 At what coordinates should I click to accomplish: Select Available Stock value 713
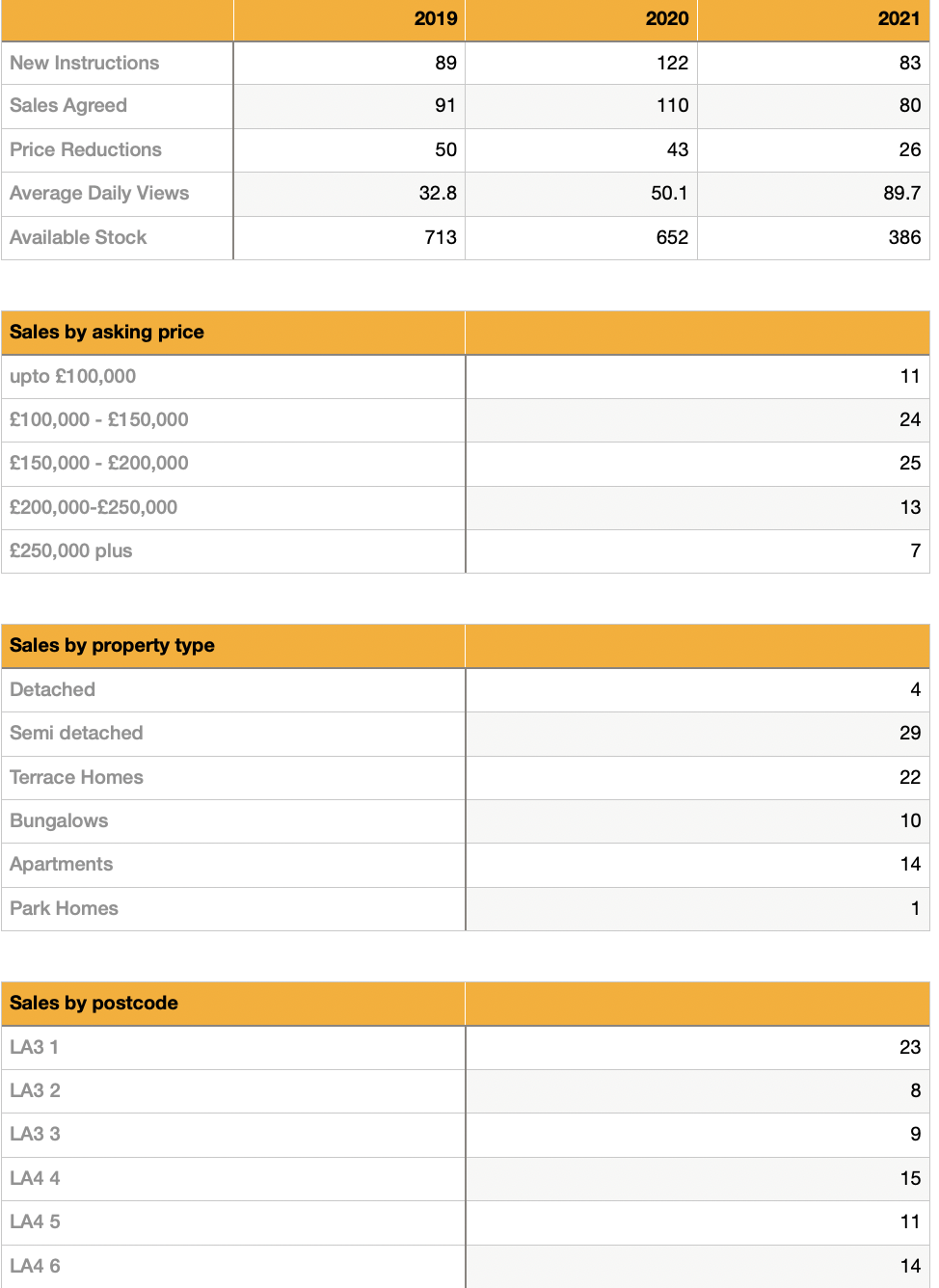tap(441, 237)
